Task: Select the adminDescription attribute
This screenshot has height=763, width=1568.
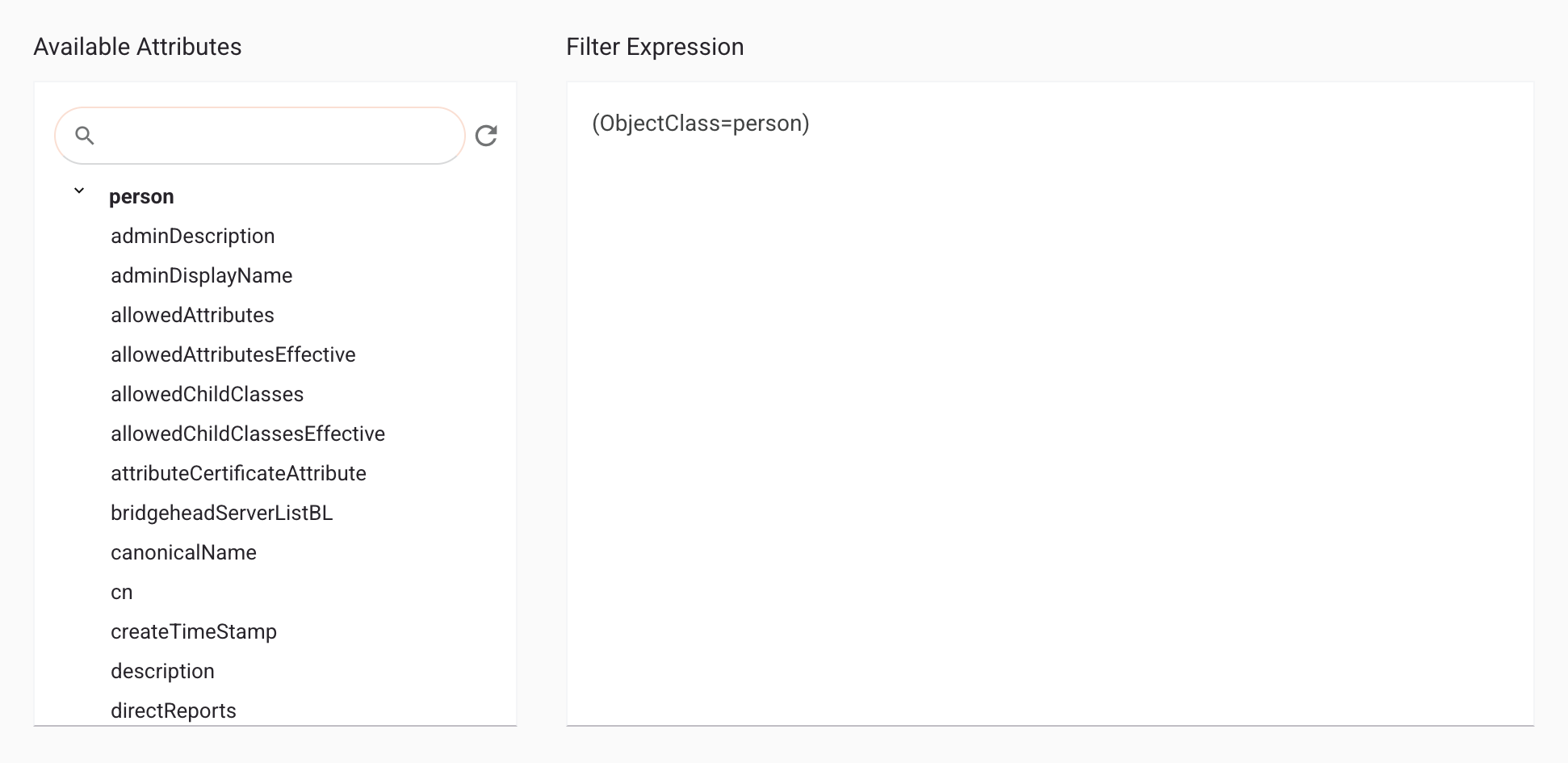Action: [x=193, y=235]
